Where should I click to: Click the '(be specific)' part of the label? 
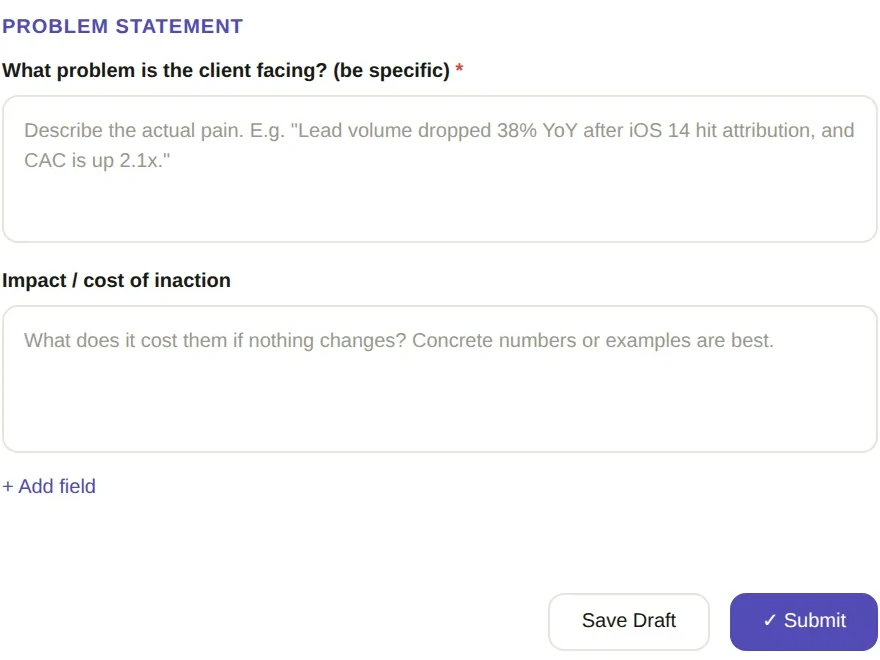point(391,71)
